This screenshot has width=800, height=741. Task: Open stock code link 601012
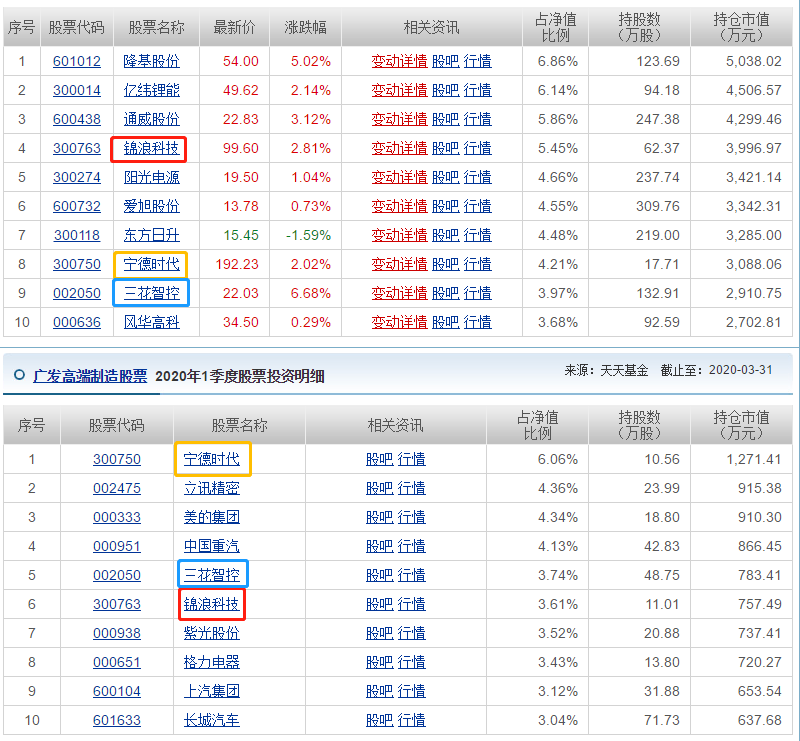click(77, 61)
